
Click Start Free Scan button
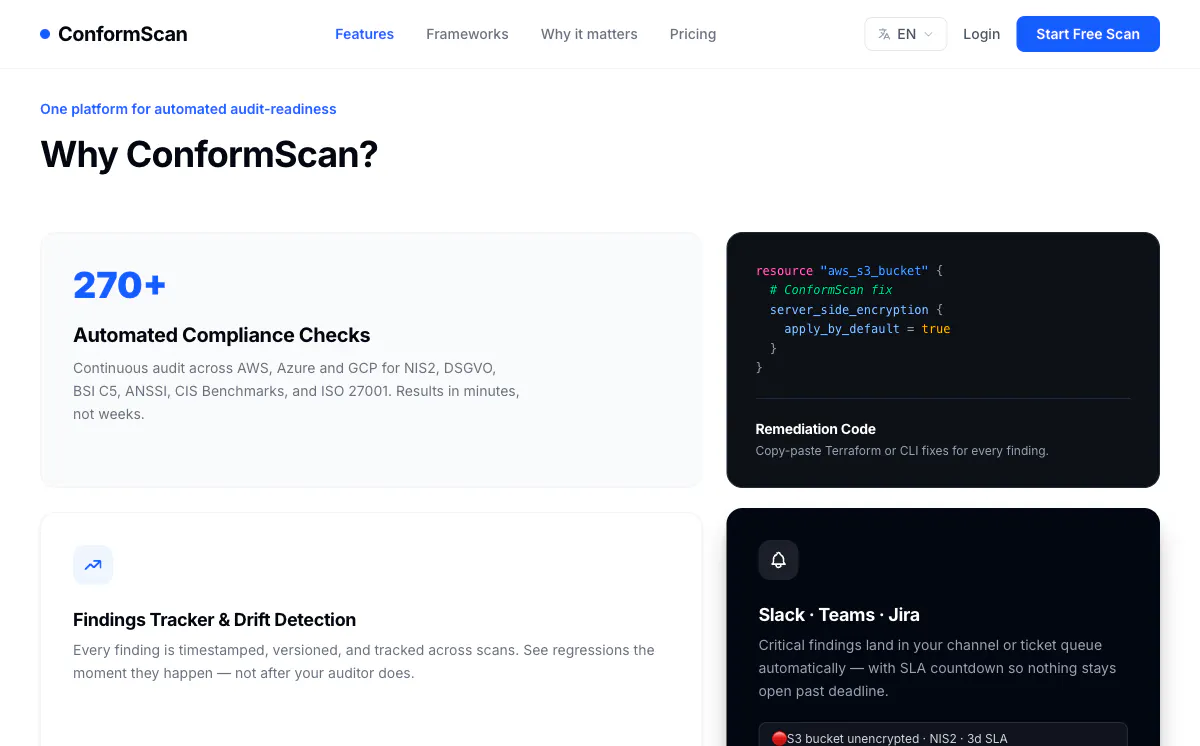(1088, 34)
